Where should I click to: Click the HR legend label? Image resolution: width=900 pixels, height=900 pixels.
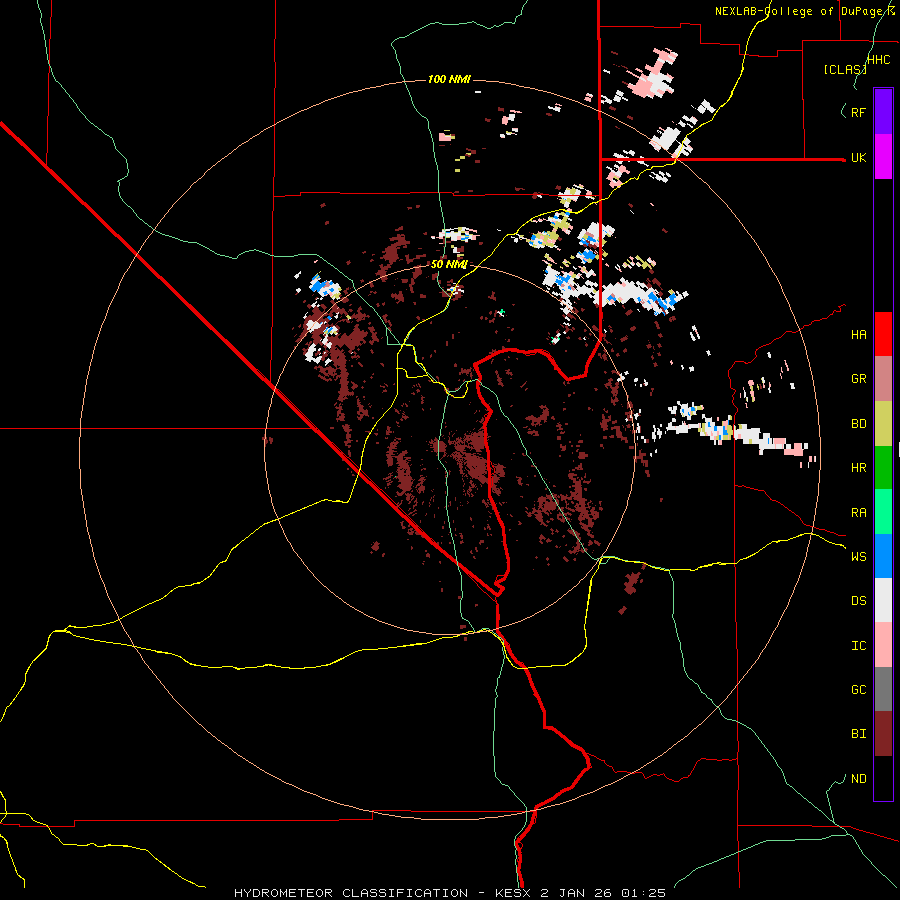click(x=858, y=468)
